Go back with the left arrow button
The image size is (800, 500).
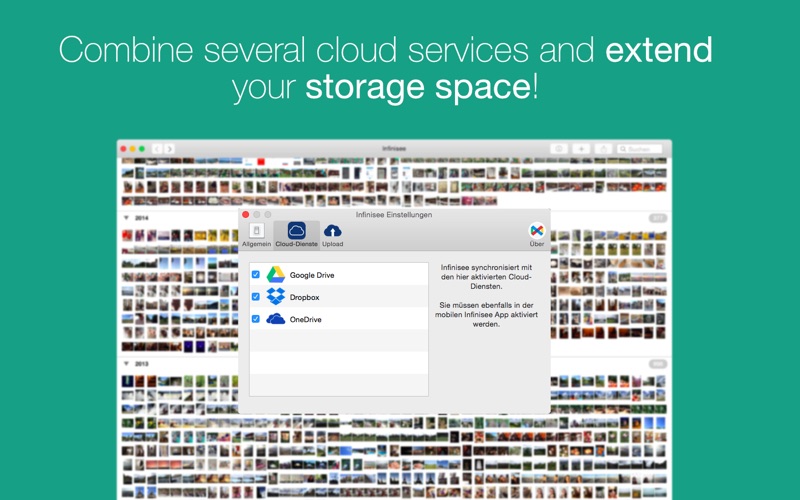click(157, 149)
